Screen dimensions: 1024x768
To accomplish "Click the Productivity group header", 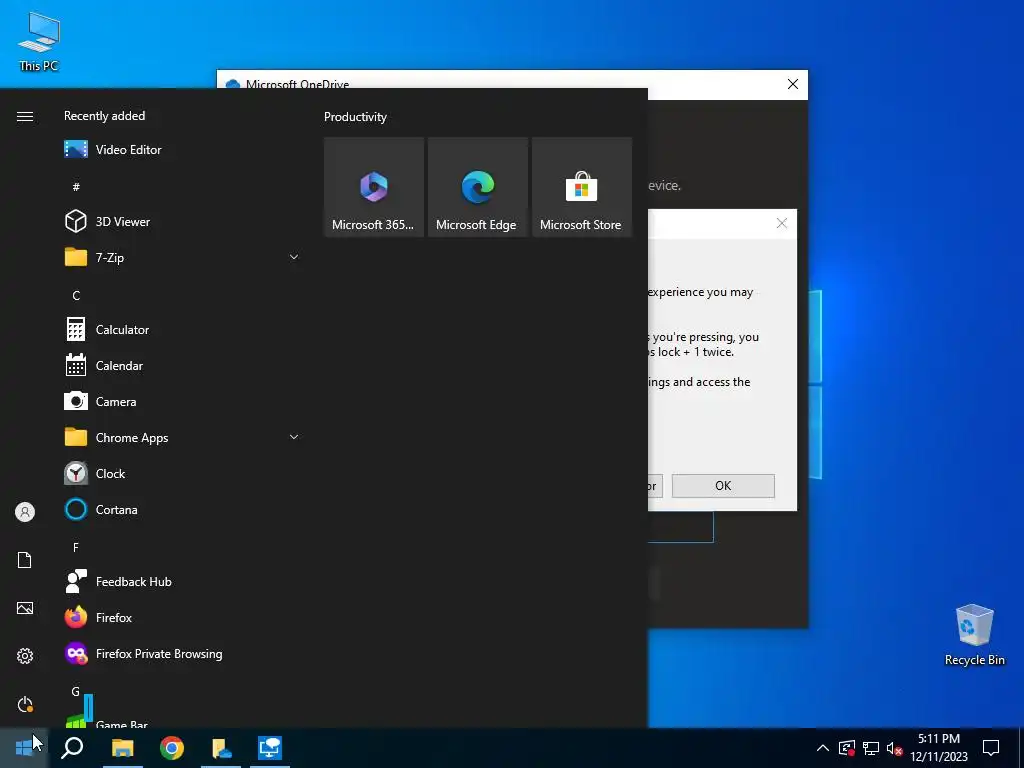I will pos(355,117).
